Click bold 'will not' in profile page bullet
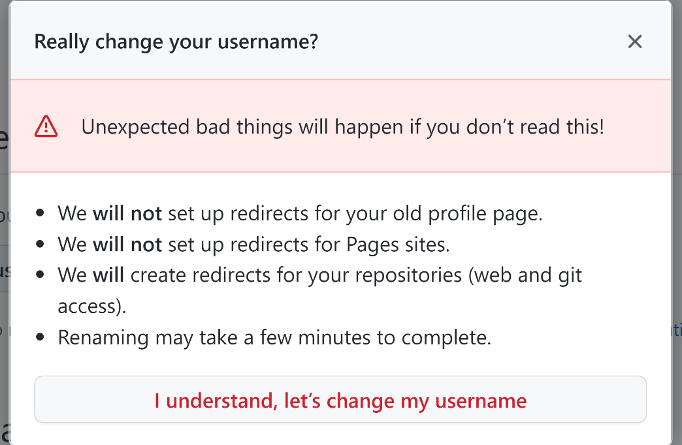 tap(127, 214)
